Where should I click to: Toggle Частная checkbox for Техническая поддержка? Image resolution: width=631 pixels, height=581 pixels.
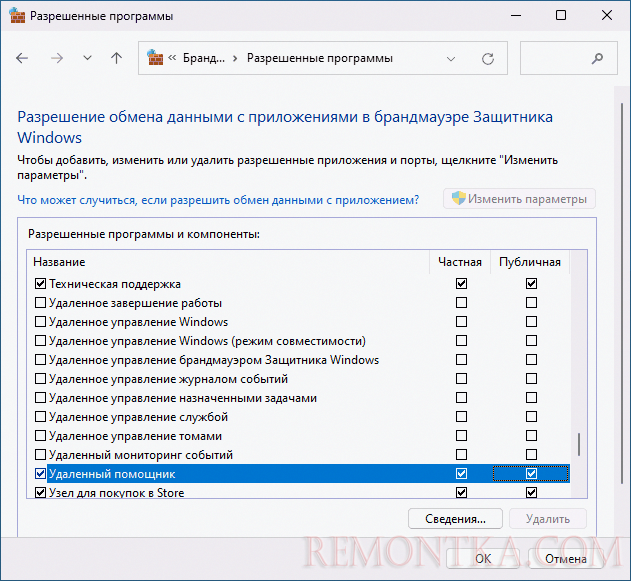point(462,284)
